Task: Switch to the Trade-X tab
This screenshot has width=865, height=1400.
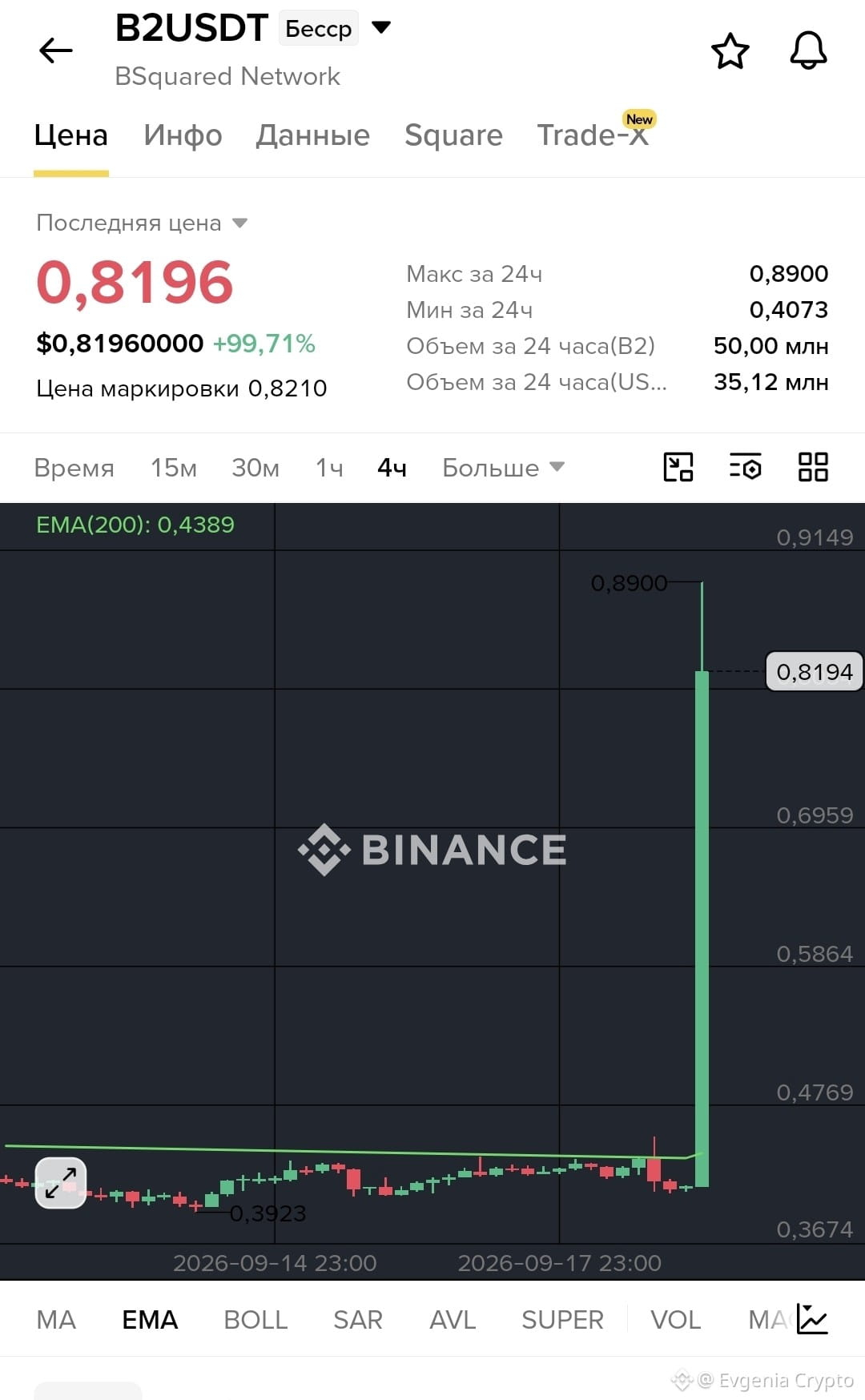Action: [593, 135]
